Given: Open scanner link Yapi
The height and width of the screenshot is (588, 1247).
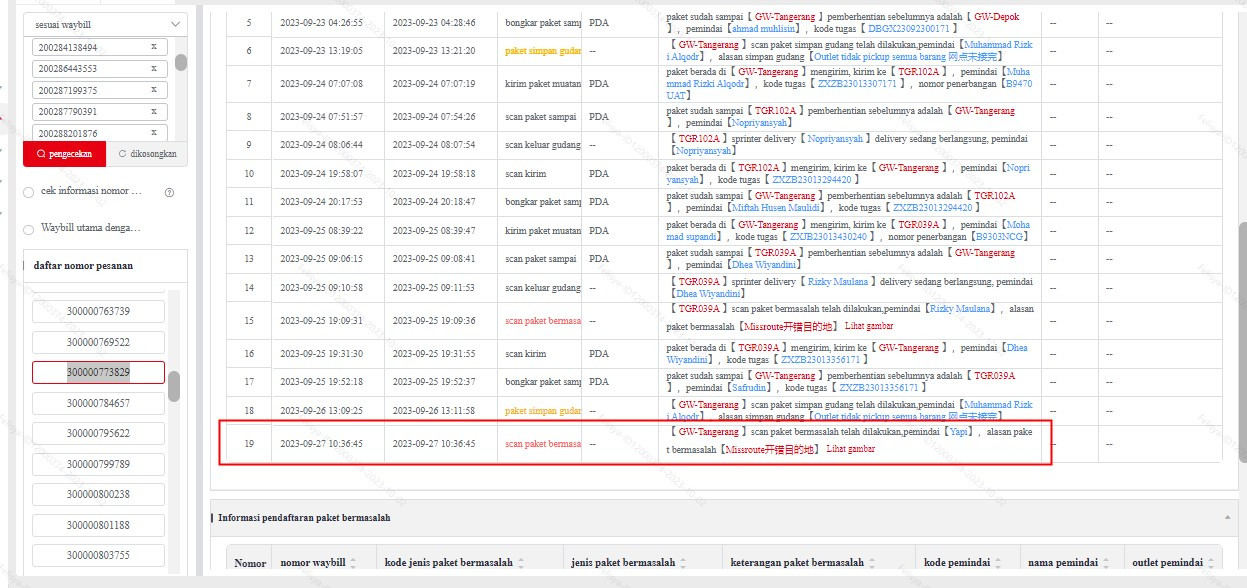Looking at the screenshot, I should (x=960, y=432).
